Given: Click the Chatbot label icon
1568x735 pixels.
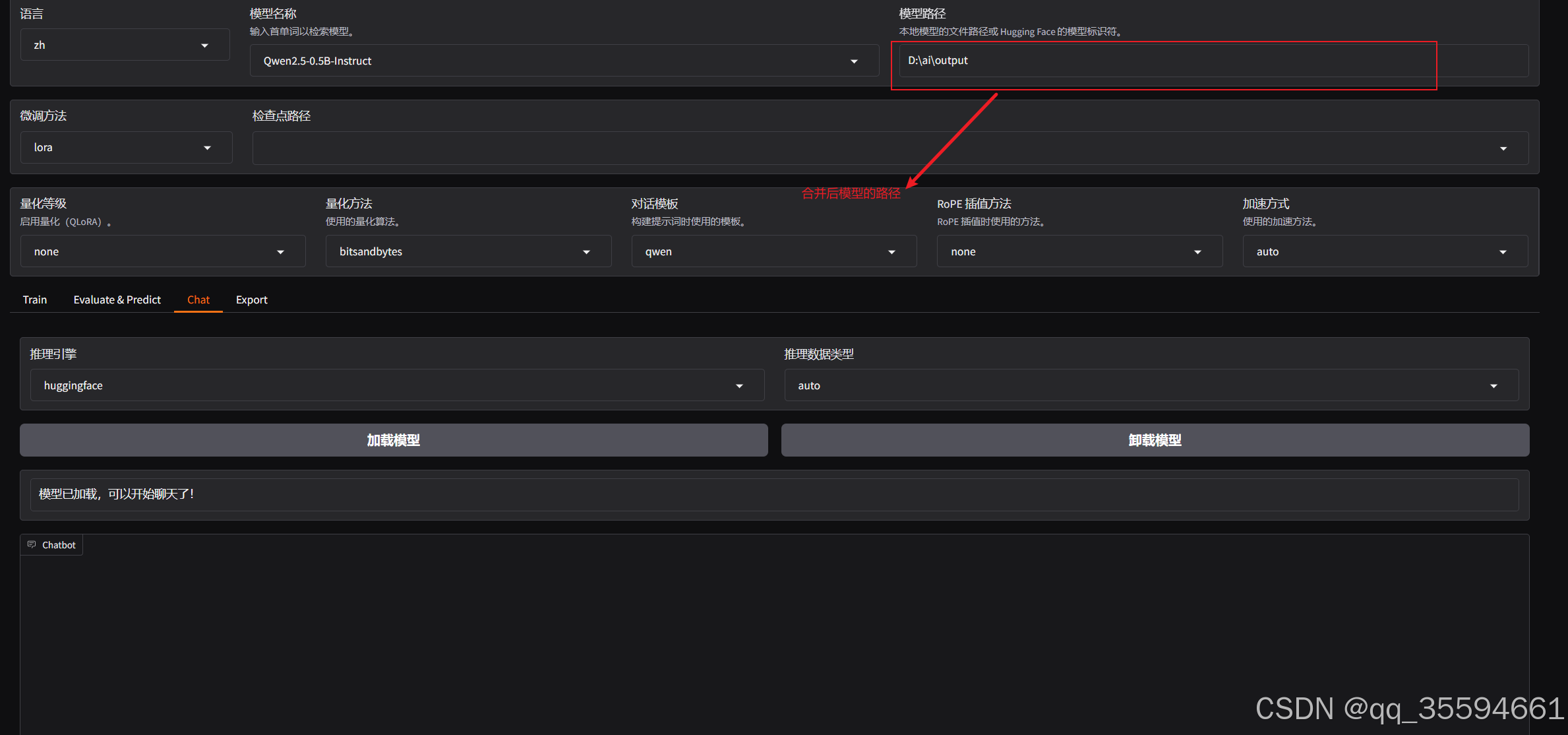Looking at the screenshot, I should (x=32, y=544).
